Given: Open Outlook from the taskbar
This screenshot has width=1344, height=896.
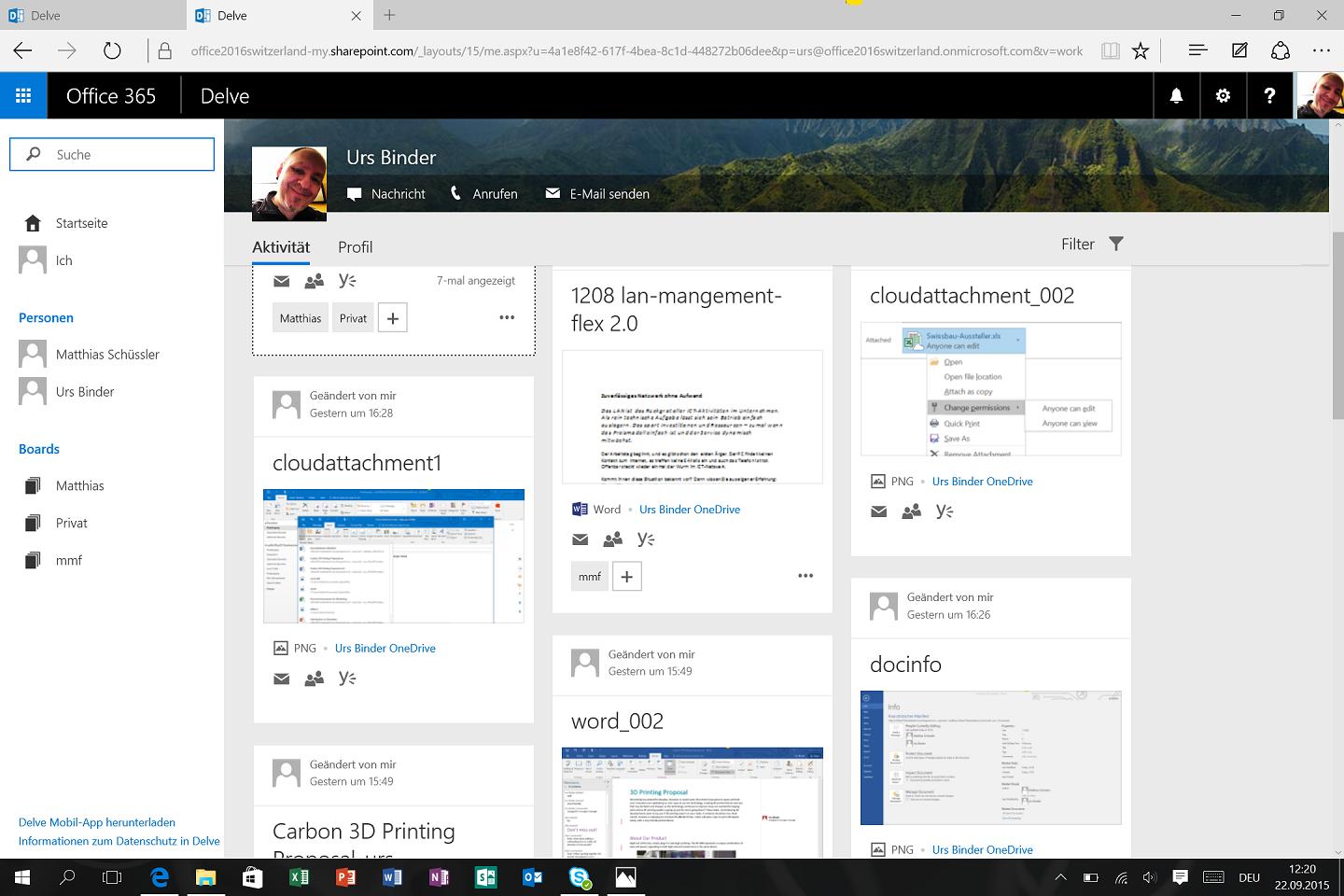Looking at the screenshot, I should click(533, 877).
